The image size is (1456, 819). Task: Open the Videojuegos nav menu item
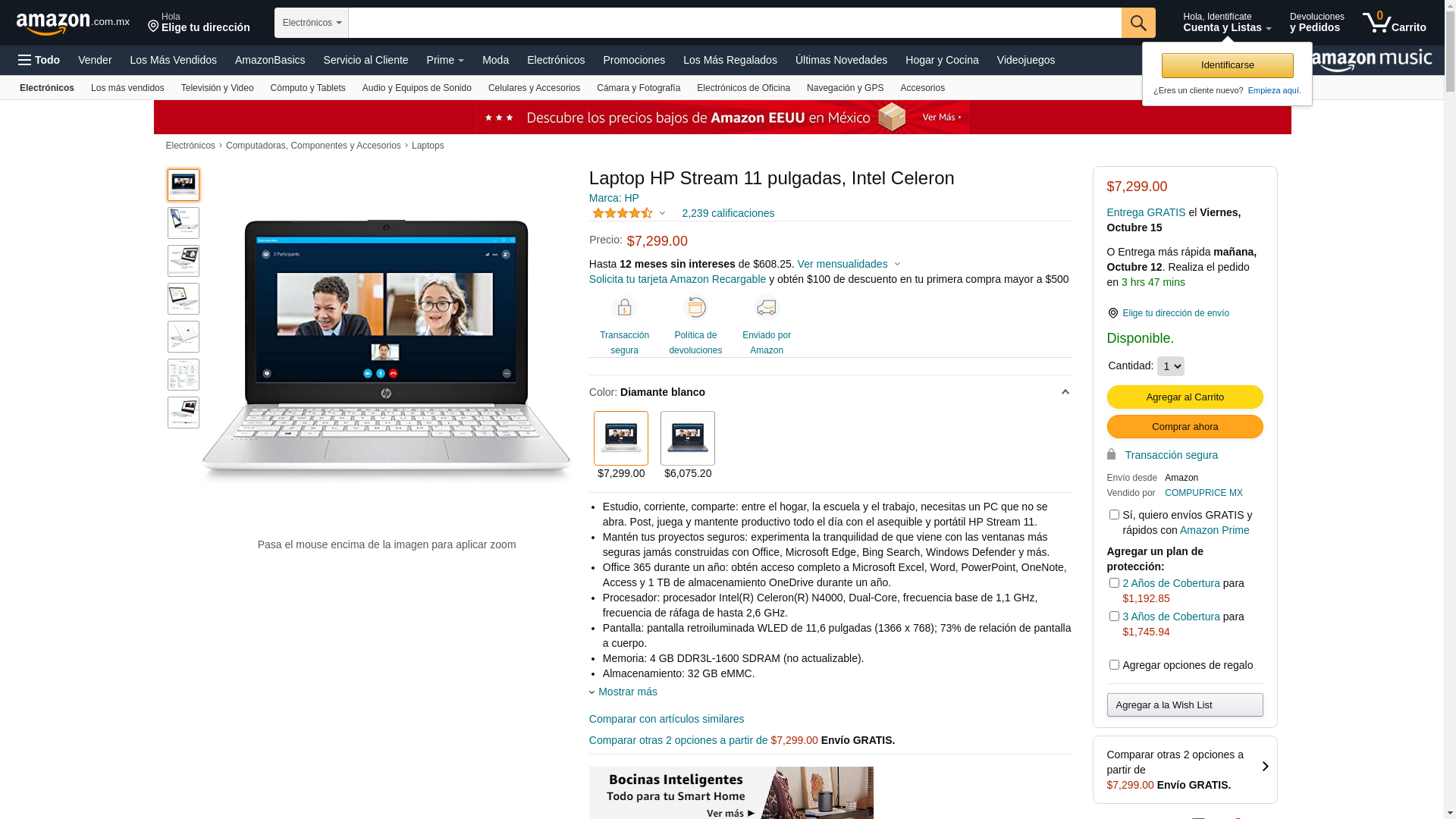pos(1025,60)
